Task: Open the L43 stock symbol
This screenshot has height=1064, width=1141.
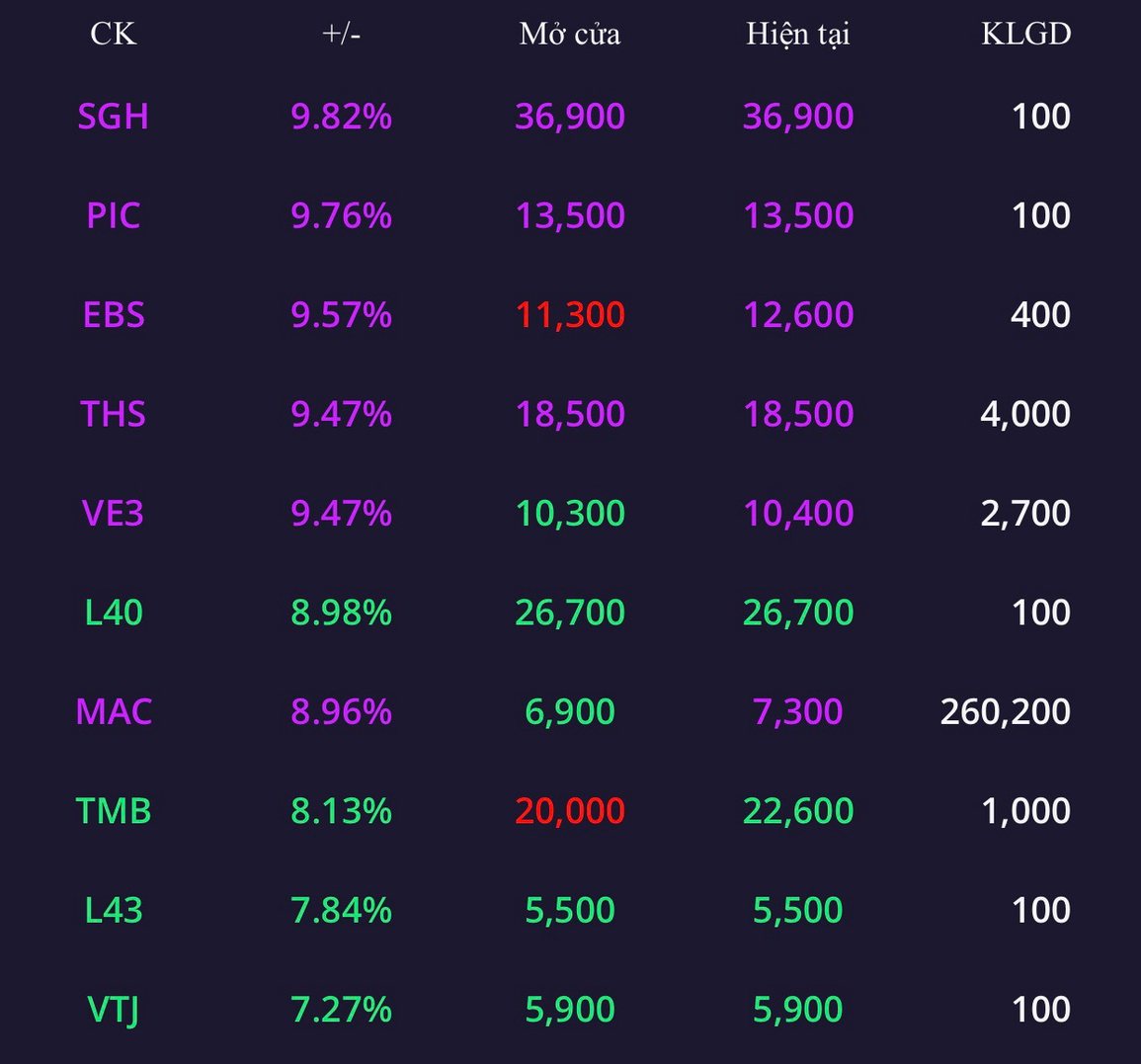Action: point(113,910)
